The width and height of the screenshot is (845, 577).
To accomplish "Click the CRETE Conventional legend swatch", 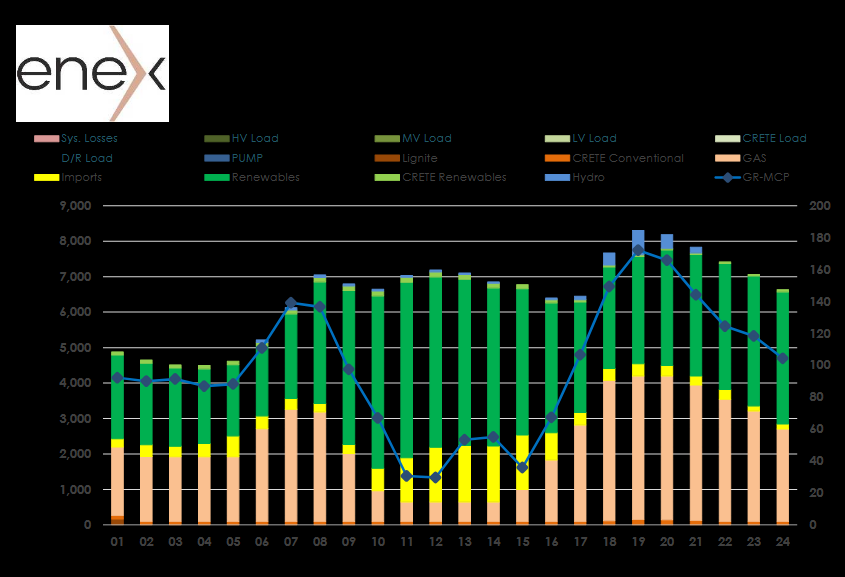I will pos(557,158).
